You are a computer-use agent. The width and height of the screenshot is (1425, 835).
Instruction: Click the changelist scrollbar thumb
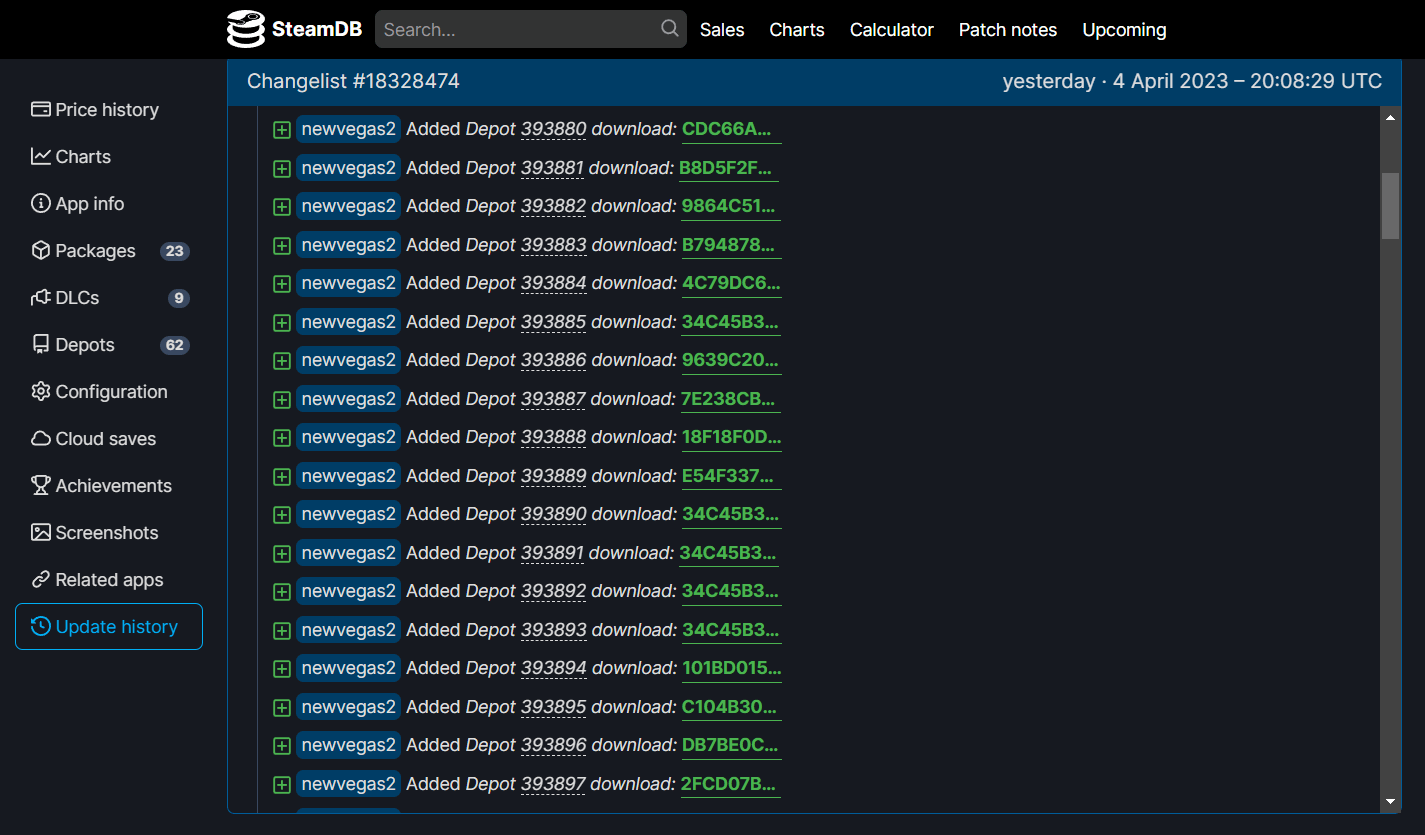coord(1390,205)
